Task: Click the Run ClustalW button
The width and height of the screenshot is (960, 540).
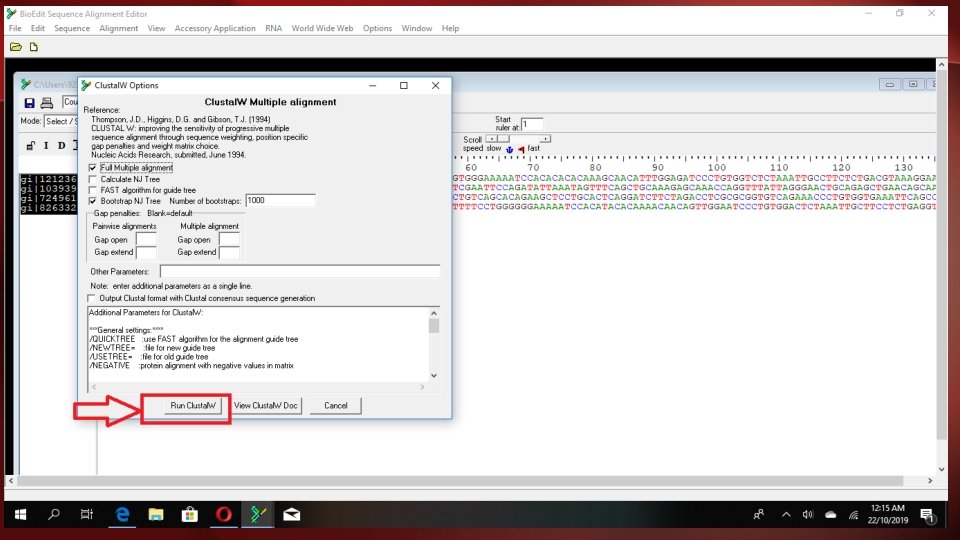Action: pos(193,405)
